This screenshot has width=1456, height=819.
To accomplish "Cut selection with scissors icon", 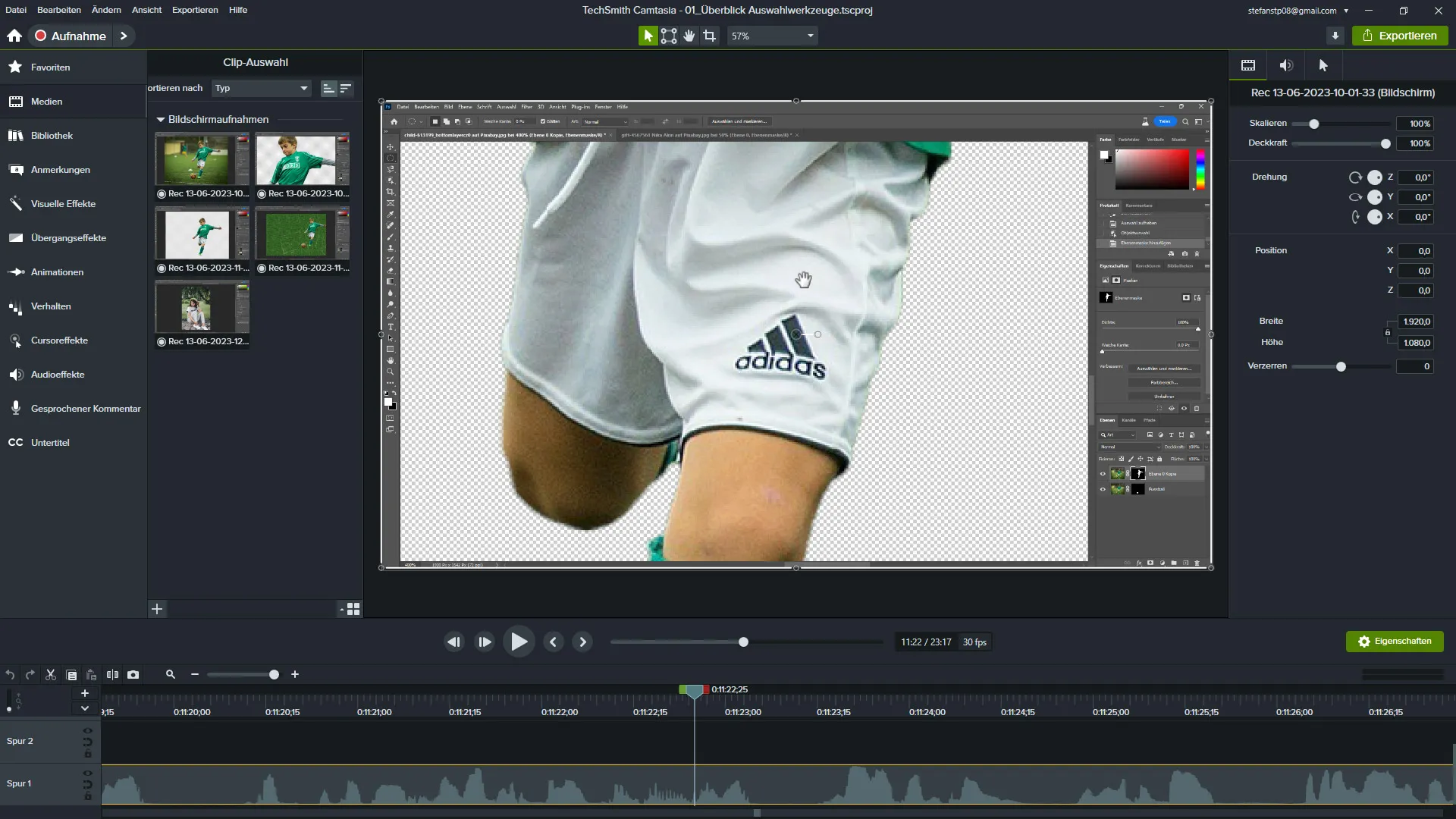I will 51,674.
